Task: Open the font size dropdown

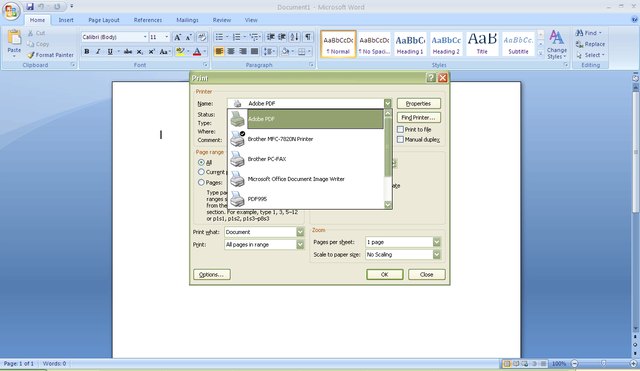Action: [x=167, y=37]
